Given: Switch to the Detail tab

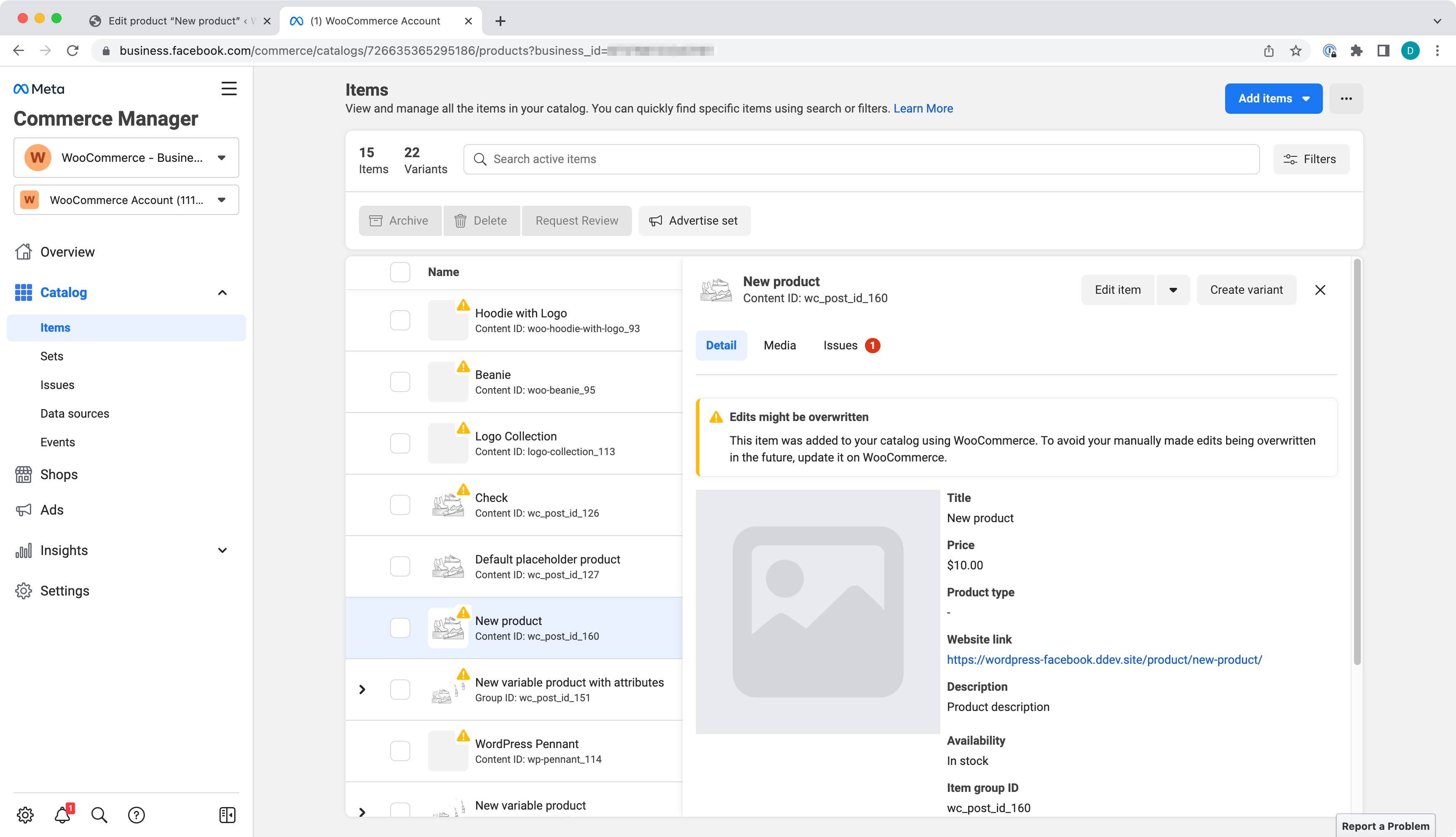Looking at the screenshot, I should (x=721, y=345).
